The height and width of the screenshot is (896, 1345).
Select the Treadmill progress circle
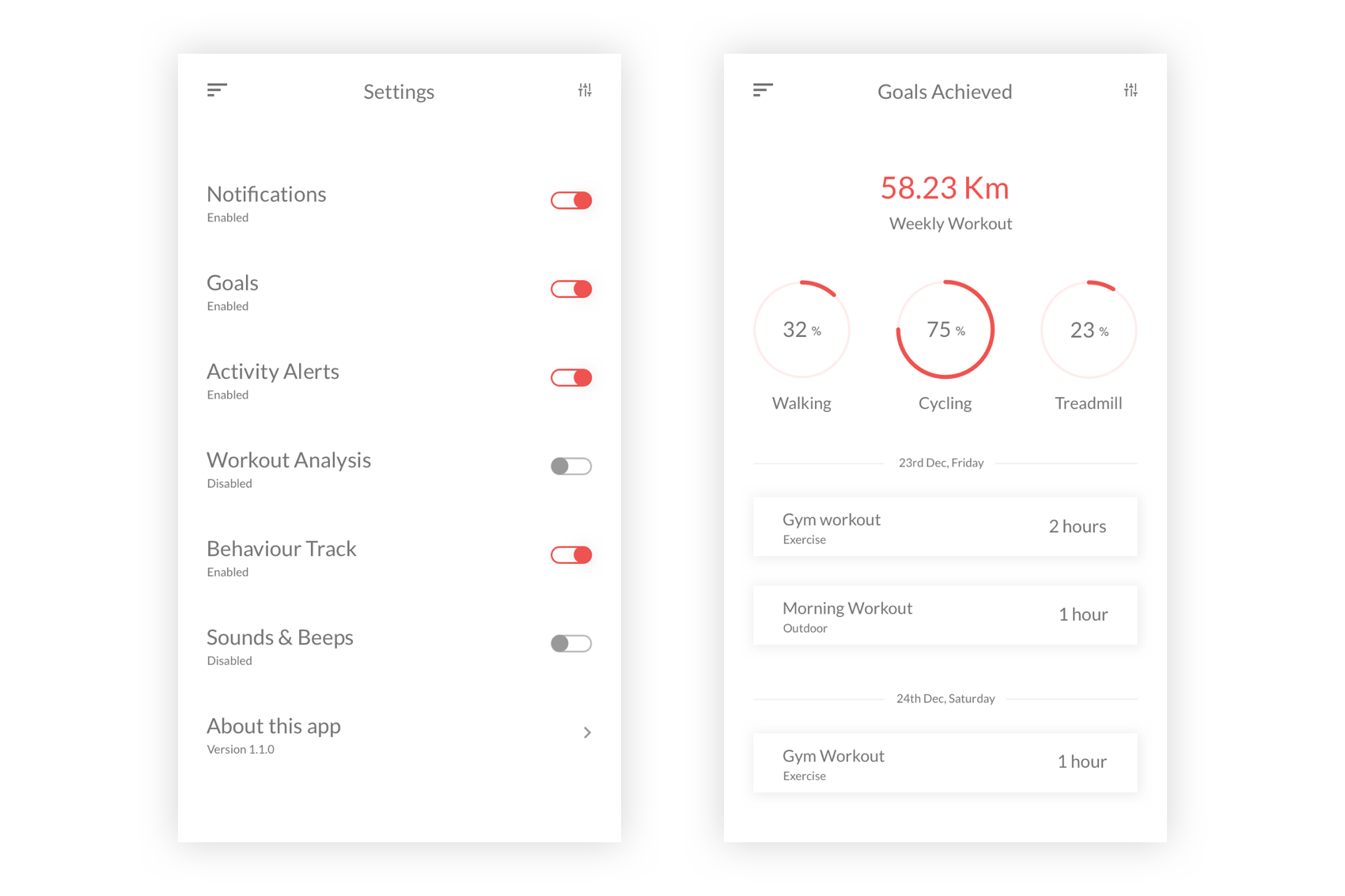(1089, 330)
